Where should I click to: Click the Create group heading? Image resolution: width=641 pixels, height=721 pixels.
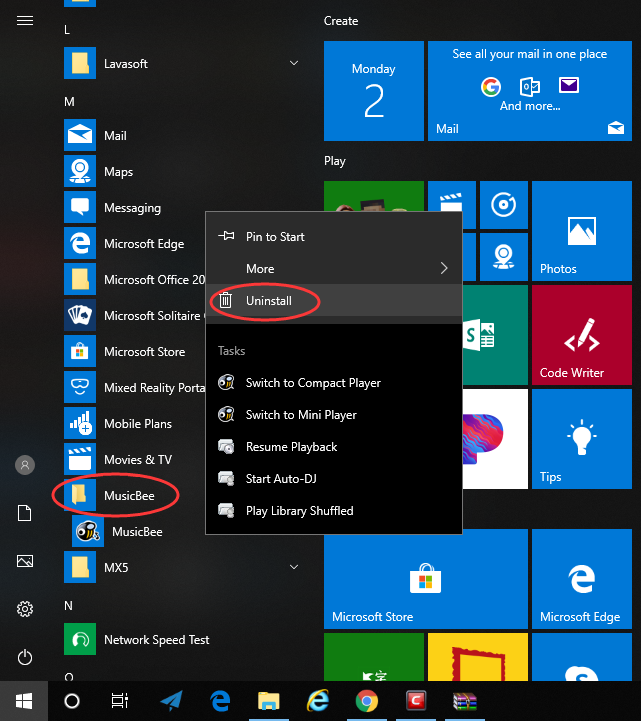tap(341, 21)
